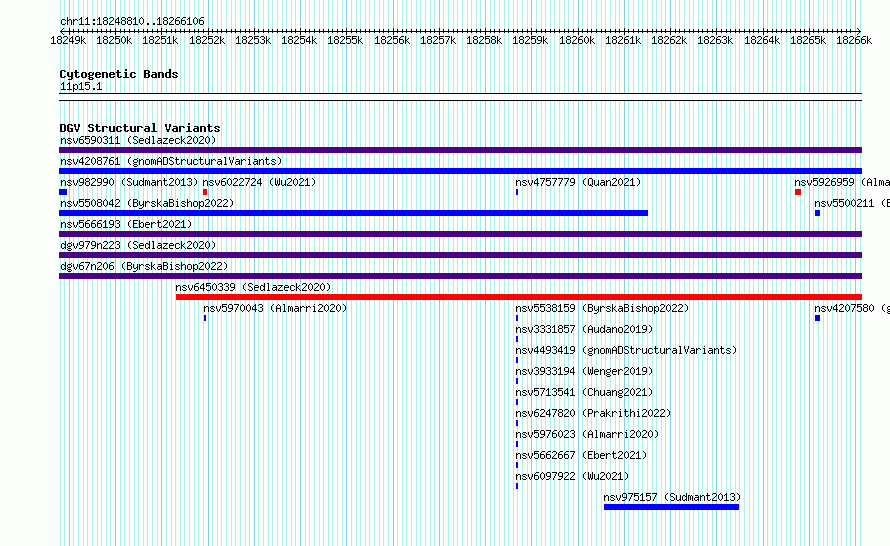Screen dimensions: 890x546
Task: Click the blue marker under nsv5976023
Action: pos(517,444)
